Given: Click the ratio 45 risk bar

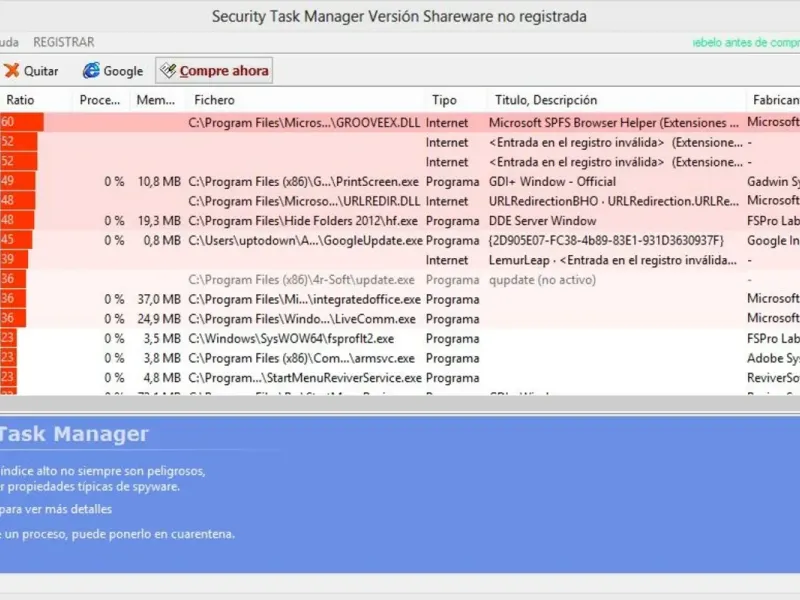Looking at the screenshot, I should (16, 240).
